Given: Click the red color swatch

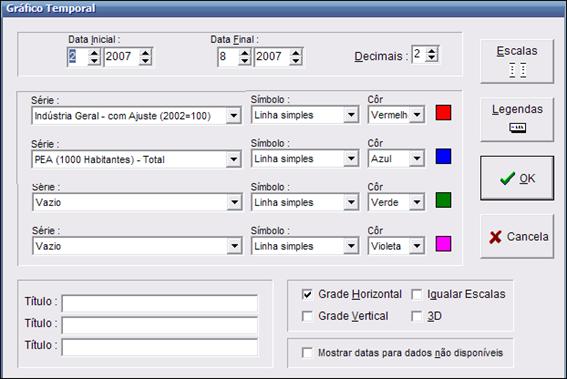Looking at the screenshot, I should (443, 112).
